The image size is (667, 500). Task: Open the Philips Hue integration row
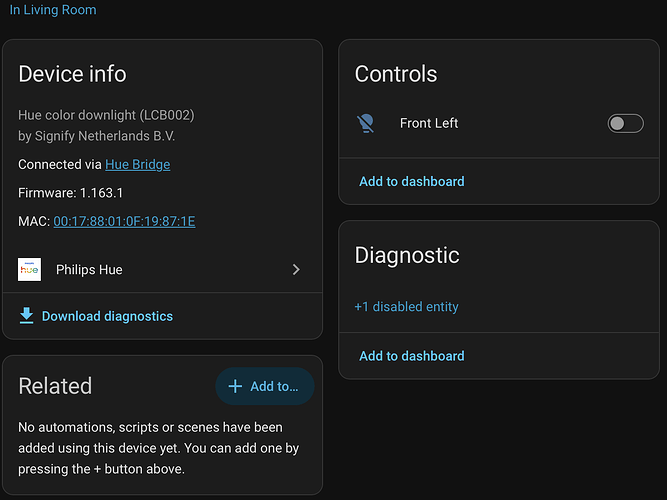coord(162,269)
